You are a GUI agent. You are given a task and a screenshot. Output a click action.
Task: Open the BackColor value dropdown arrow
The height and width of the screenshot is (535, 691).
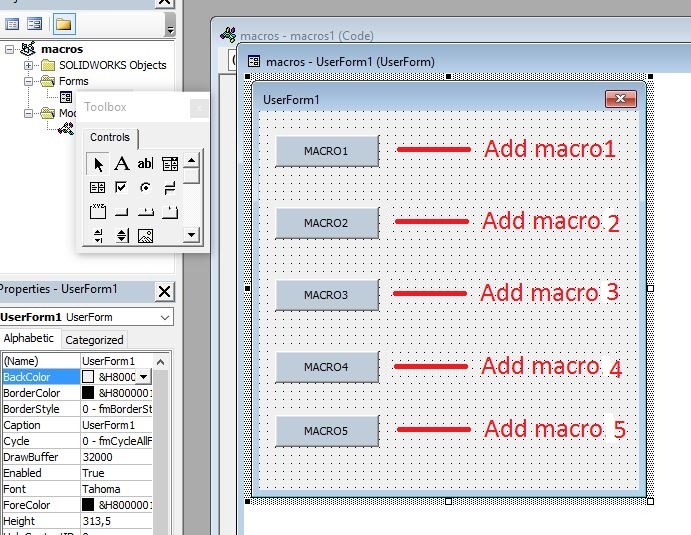pos(144,377)
